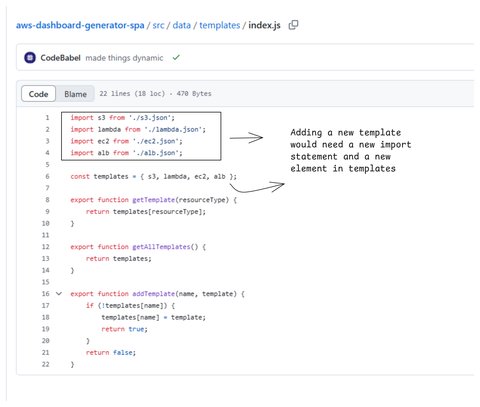The image size is (480, 407).
Task: Collapse the addTemplate function at line 16
Action: pyautogui.click(x=59, y=294)
